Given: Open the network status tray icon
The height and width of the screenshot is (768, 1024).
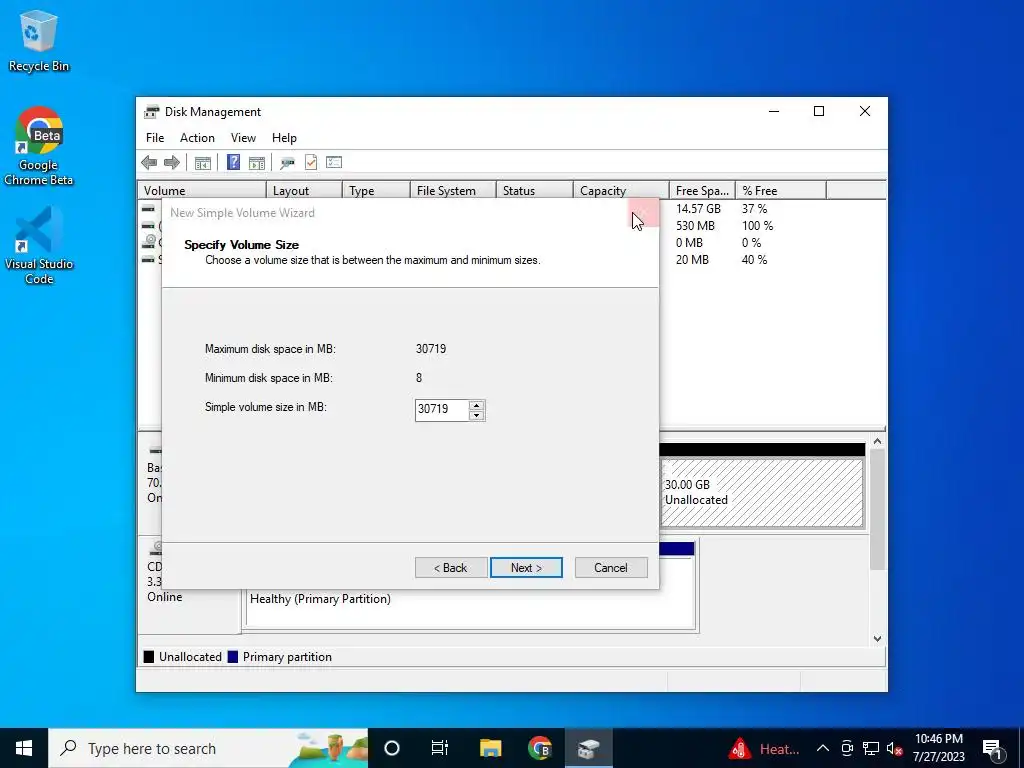Looking at the screenshot, I should point(871,748).
